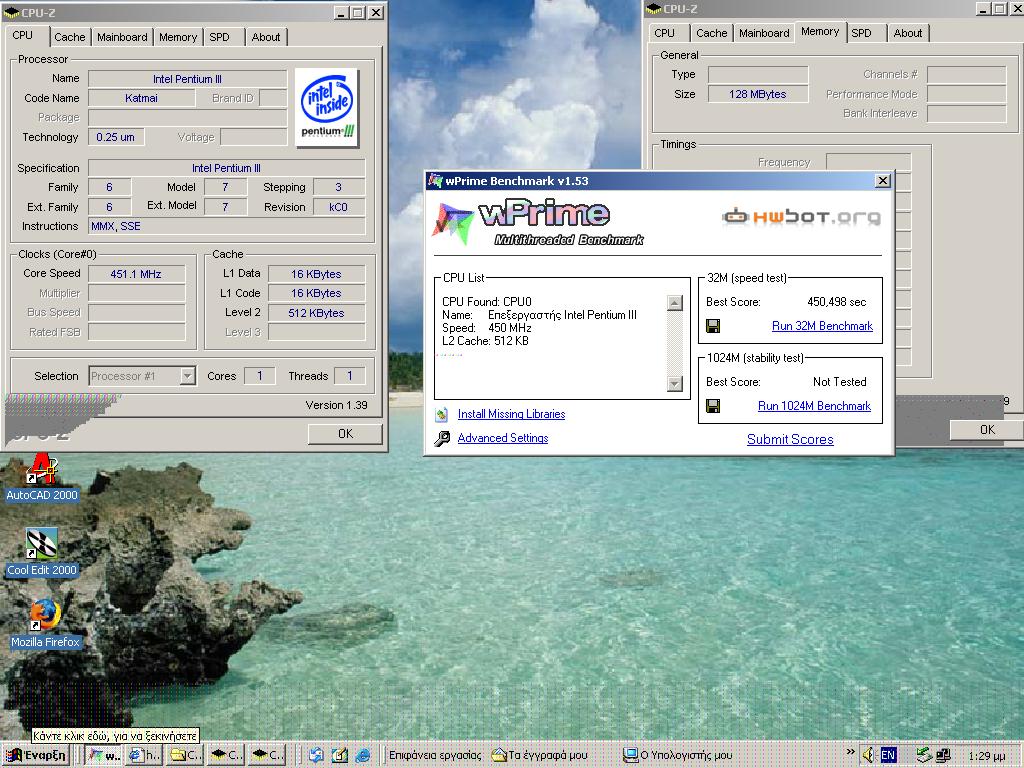Viewport: 1024px width, 768px height.
Task: Click Run 1024M Benchmark link
Action: point(814,406)
